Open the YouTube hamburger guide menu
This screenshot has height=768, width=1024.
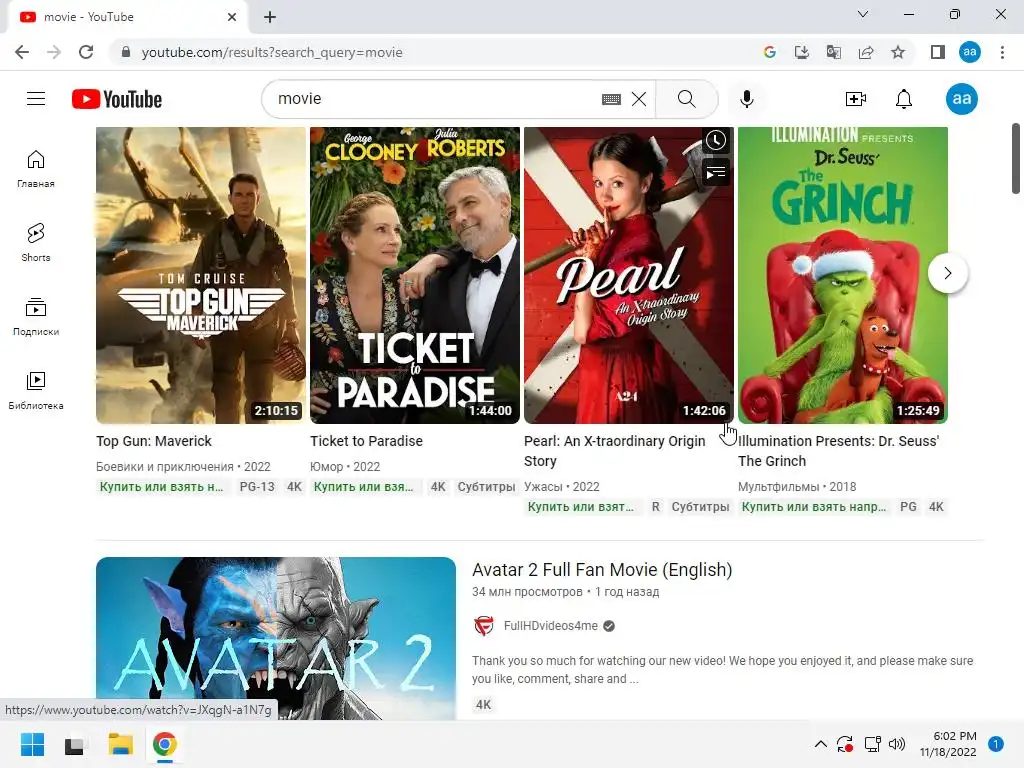tap(36, 99)
